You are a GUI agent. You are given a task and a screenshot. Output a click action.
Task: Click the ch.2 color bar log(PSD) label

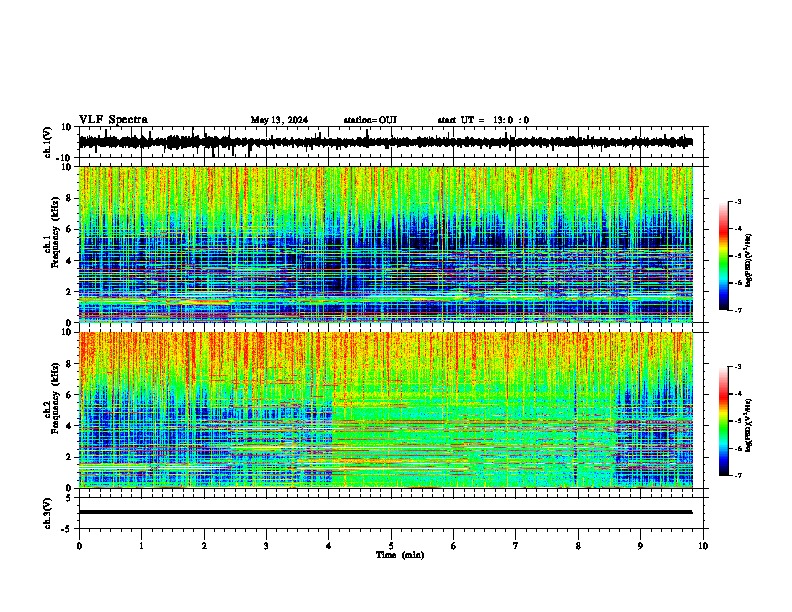click(748, 425)
